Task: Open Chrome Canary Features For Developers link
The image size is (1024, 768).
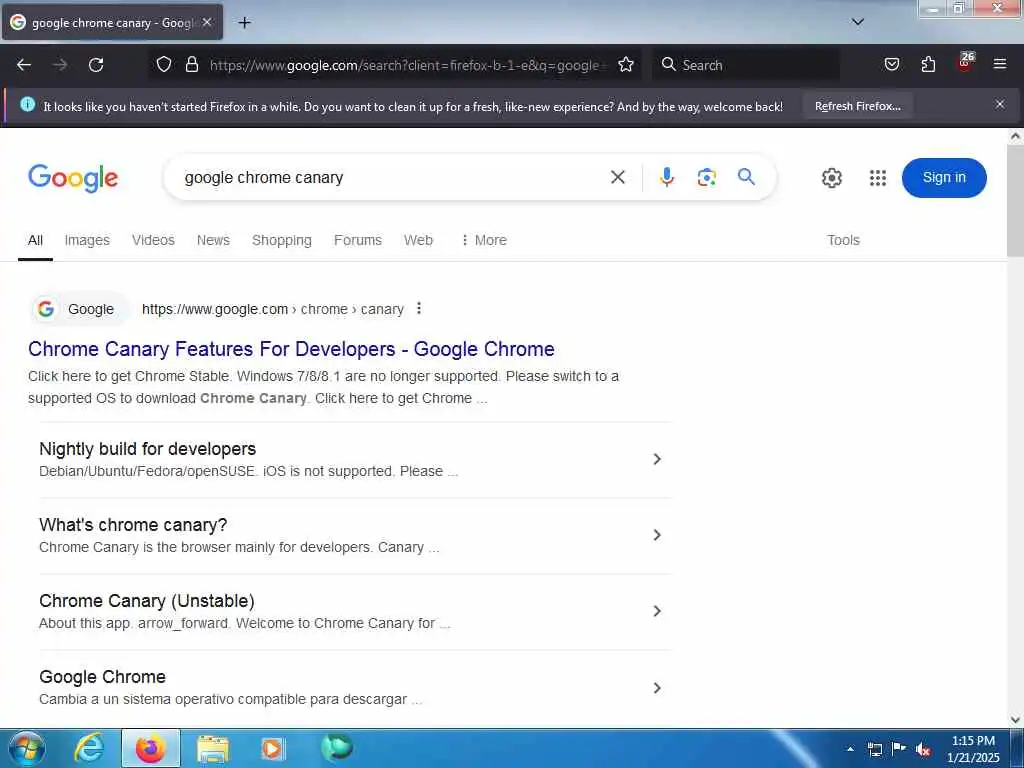Action: click(x=291, y=349)
